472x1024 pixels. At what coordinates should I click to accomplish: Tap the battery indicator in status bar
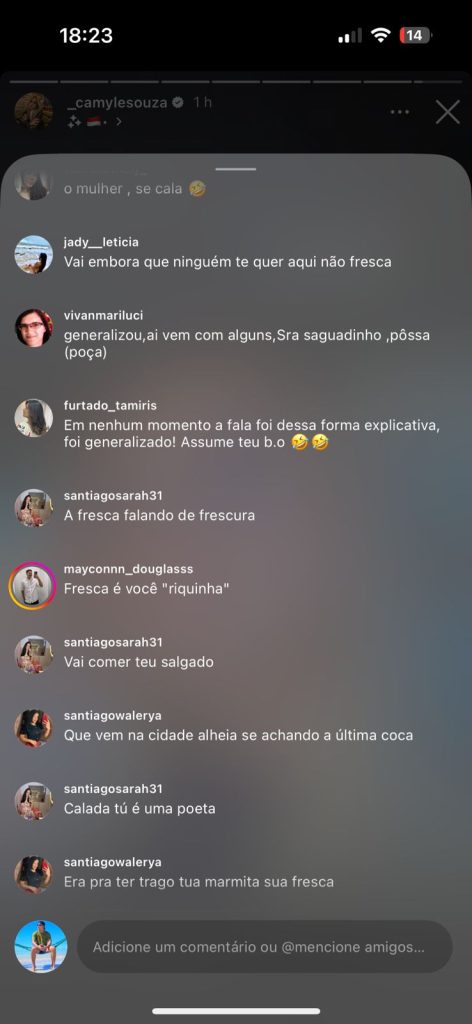[415, 35]
